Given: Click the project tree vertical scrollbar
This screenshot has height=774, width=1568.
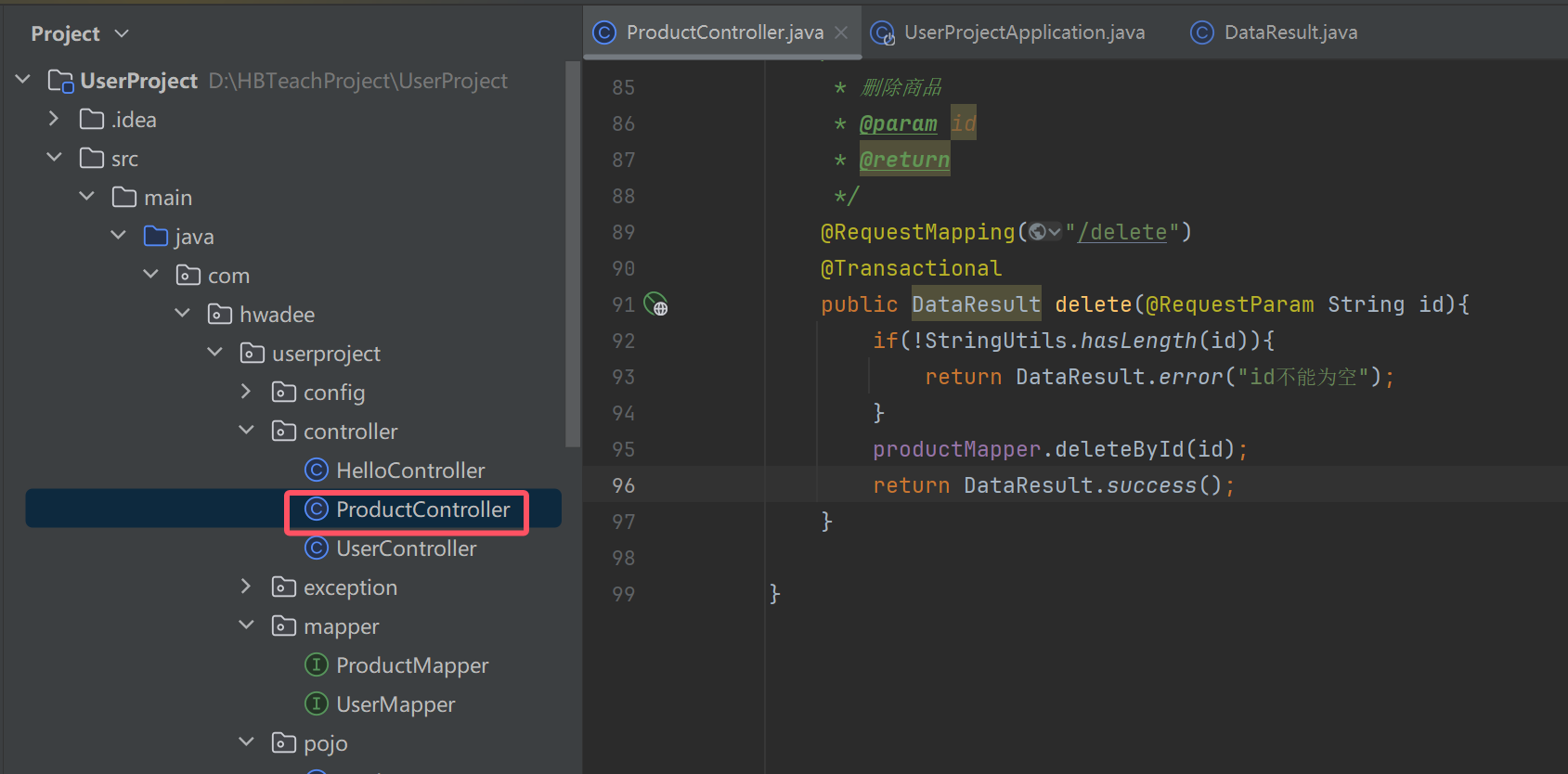Looking at the screenshot, I should coord(572,254).
